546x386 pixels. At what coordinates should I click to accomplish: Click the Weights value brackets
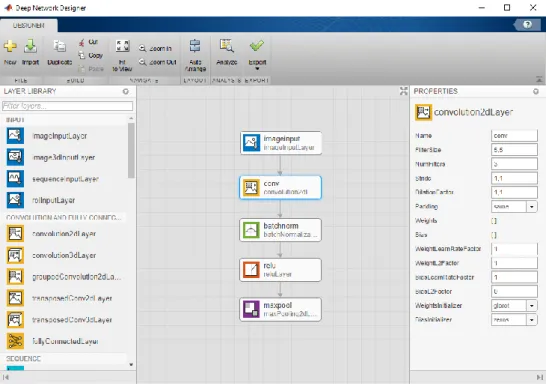(494, 221)
